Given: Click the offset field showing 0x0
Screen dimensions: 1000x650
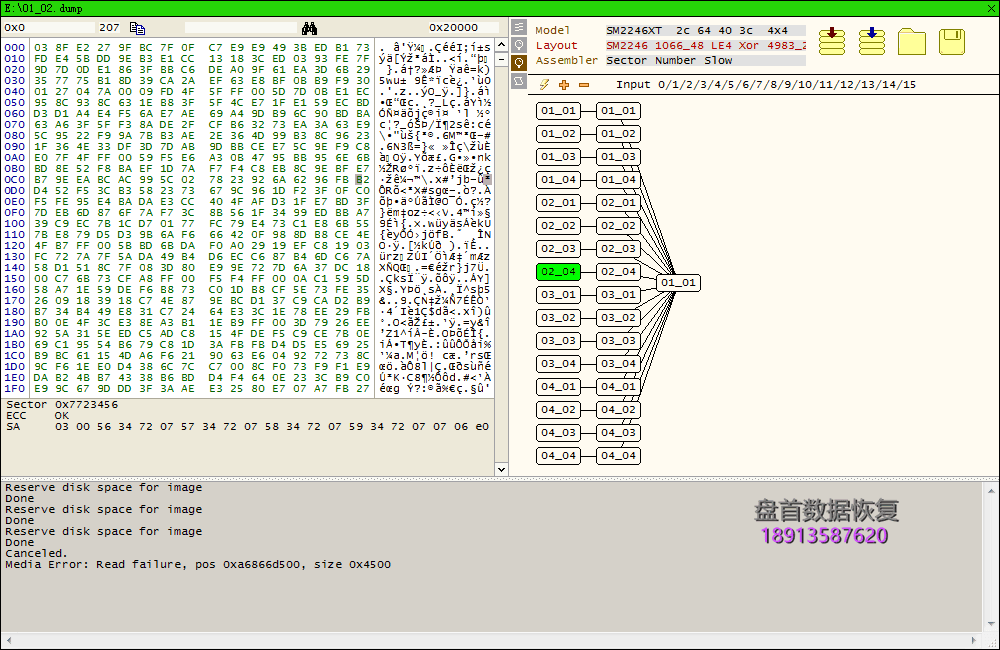Looking at the screenshot, I should (48, 27).
